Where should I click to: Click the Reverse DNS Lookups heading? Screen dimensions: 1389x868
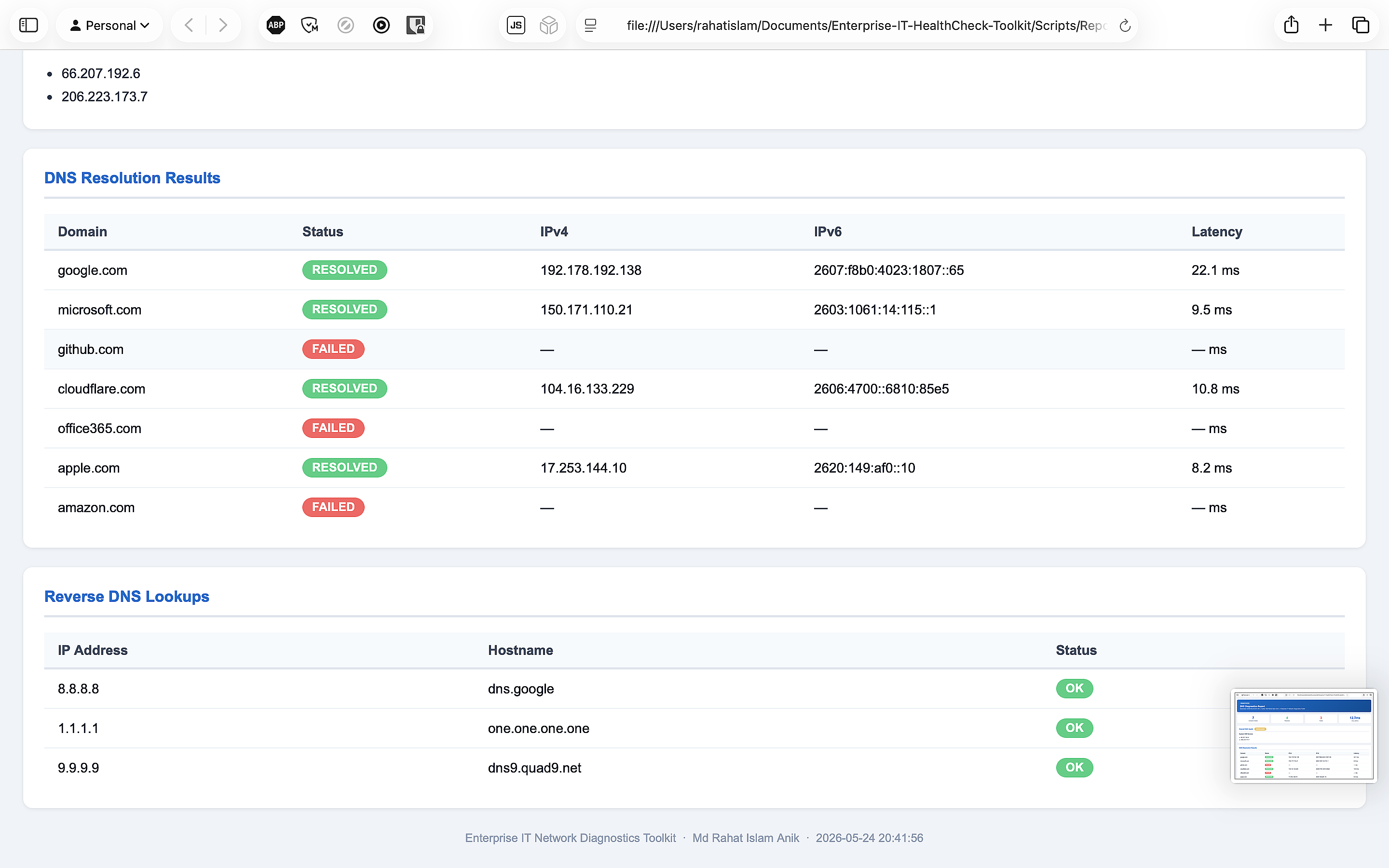127,597
